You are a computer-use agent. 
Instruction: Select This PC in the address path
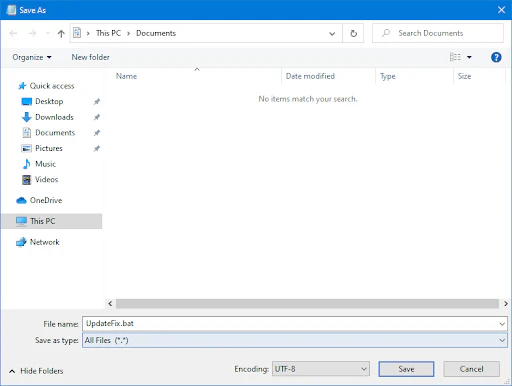[108, 33]
